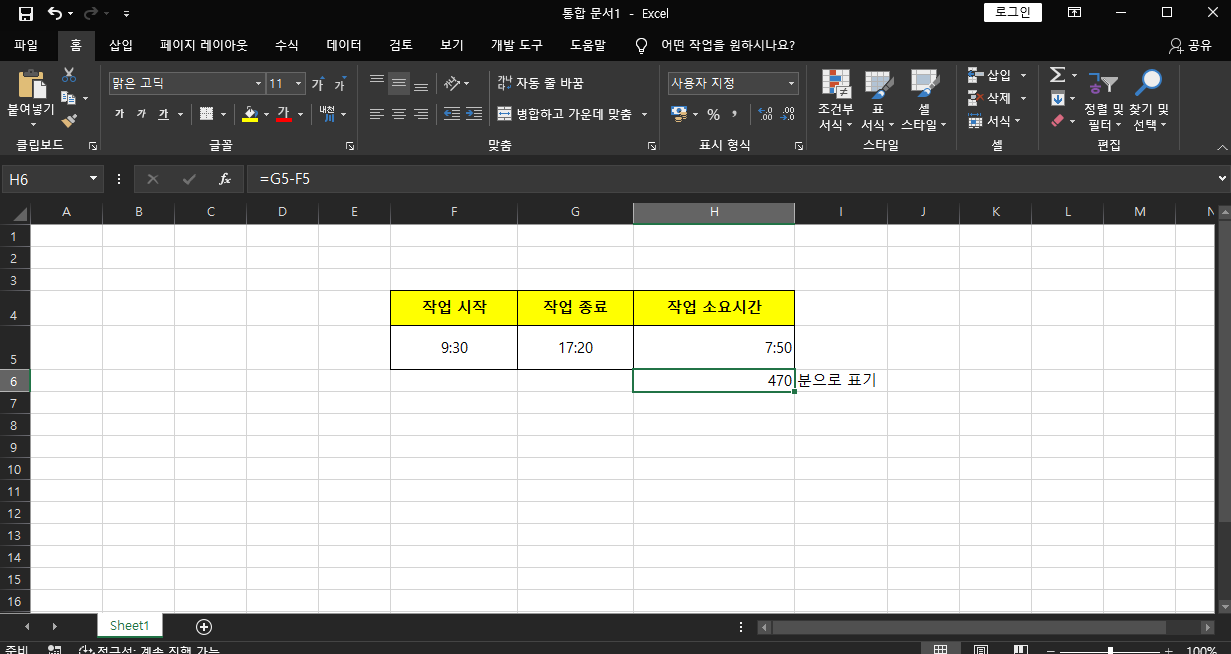Open 셀 스타일 cell styles
The height and width of the screenshot is (654, 1231).
(924, 101)
